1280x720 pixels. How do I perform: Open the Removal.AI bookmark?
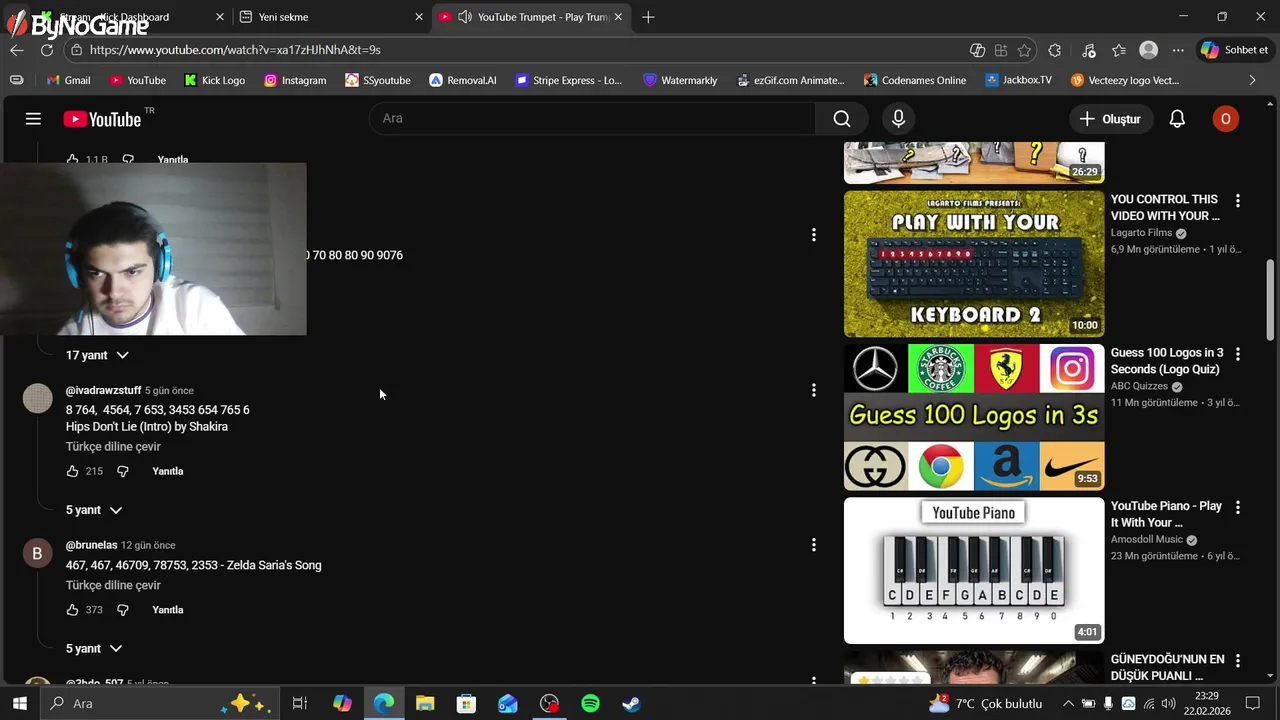(463, 80)
